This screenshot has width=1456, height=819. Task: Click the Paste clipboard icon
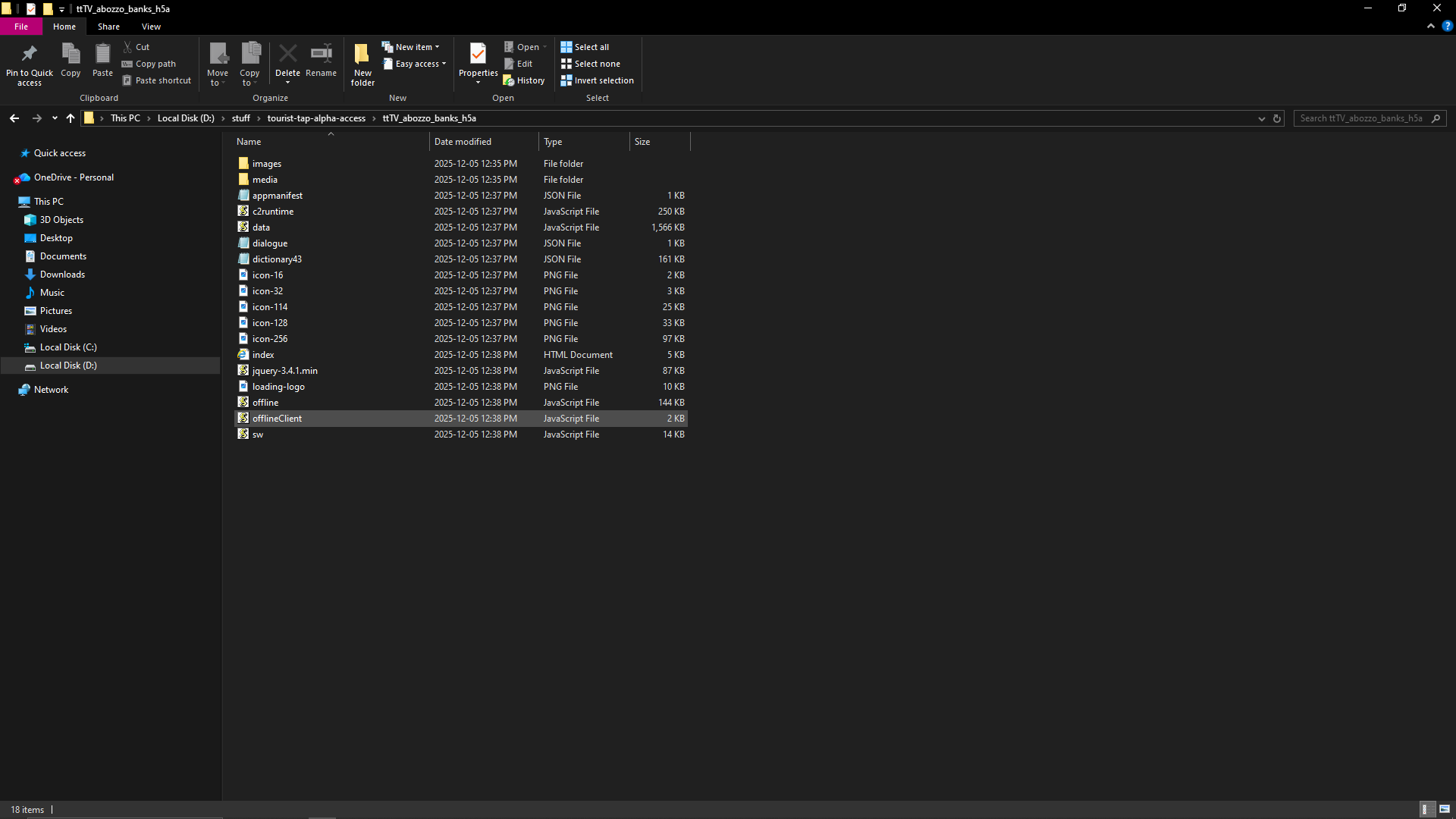pos(102,55)
